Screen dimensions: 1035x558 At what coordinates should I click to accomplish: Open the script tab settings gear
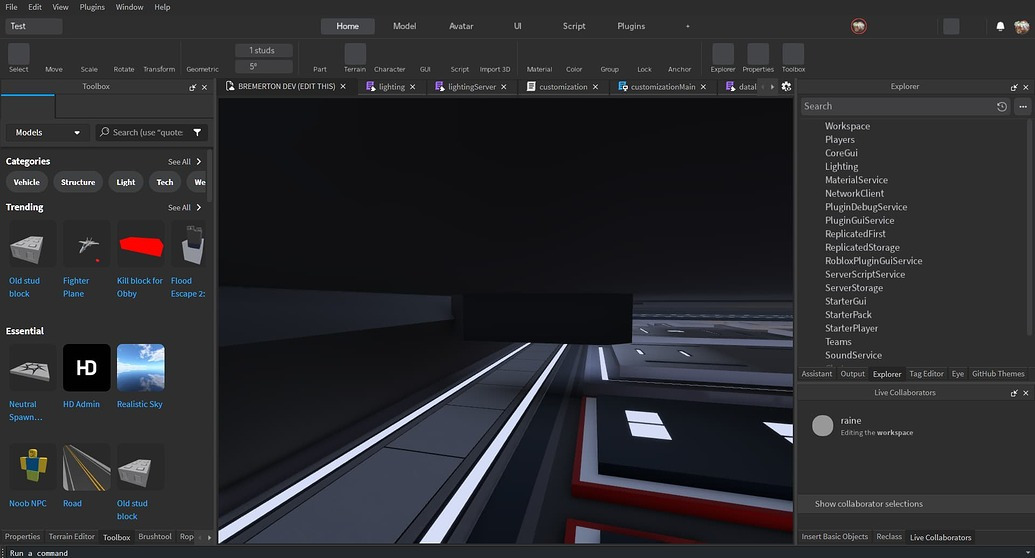(786, 87)
